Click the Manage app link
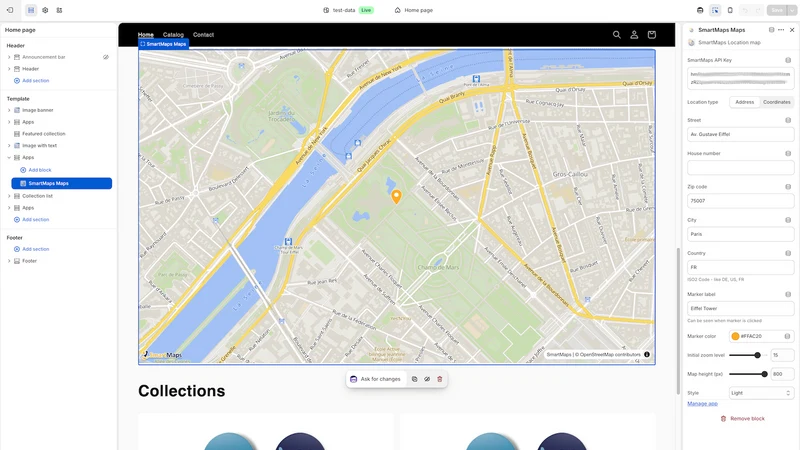 point(702,404)
